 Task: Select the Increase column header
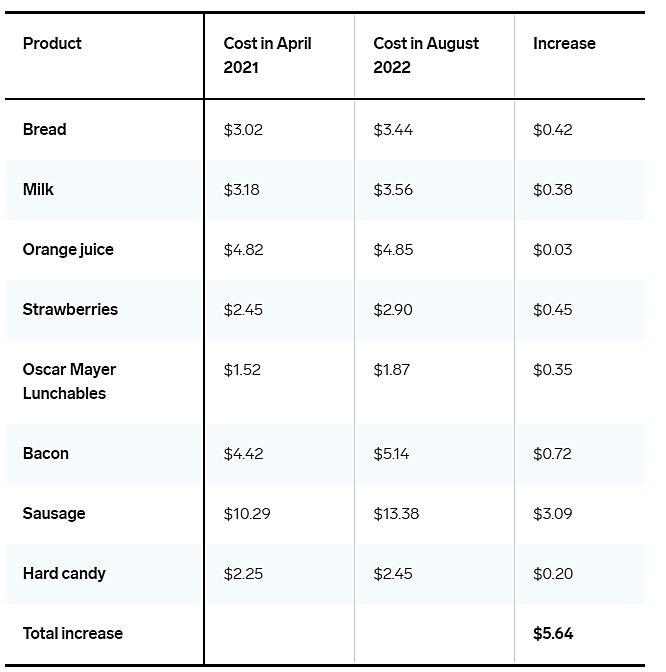pyautogui.click(x=564, y=43)
